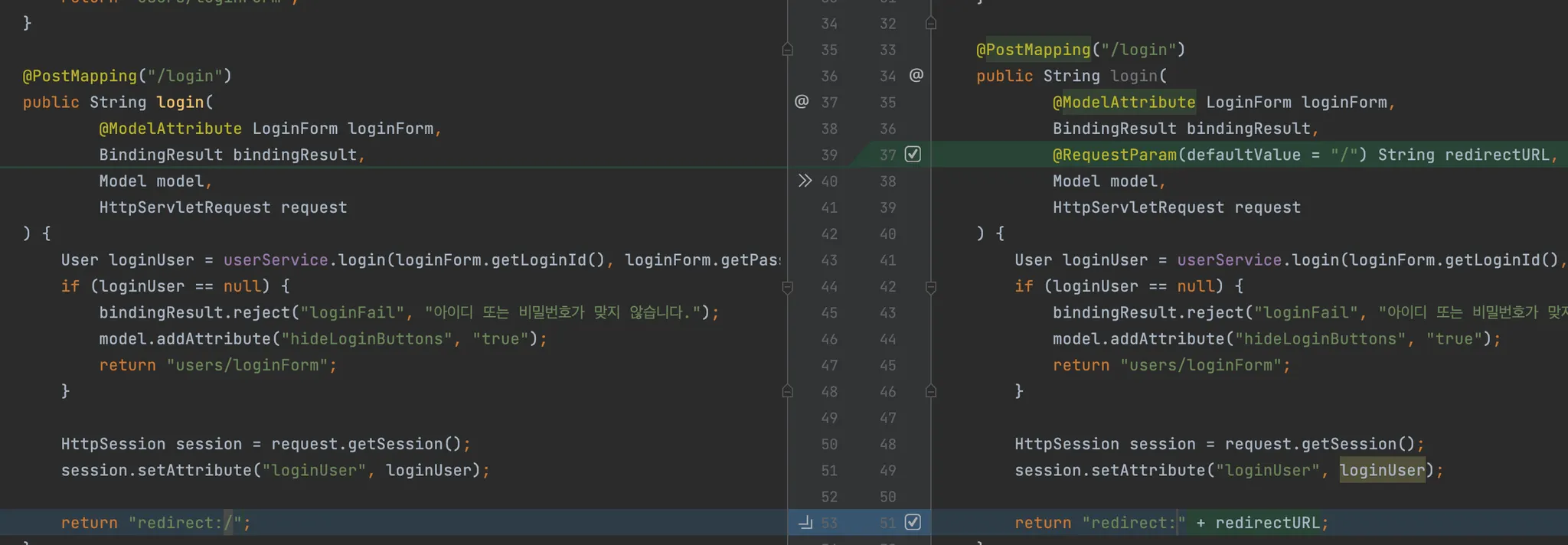This screenshot has height=545, width=1568.
Task: Click 'LoginForm loginForm' type declaration in right pane
Action: pos(1296,102)
